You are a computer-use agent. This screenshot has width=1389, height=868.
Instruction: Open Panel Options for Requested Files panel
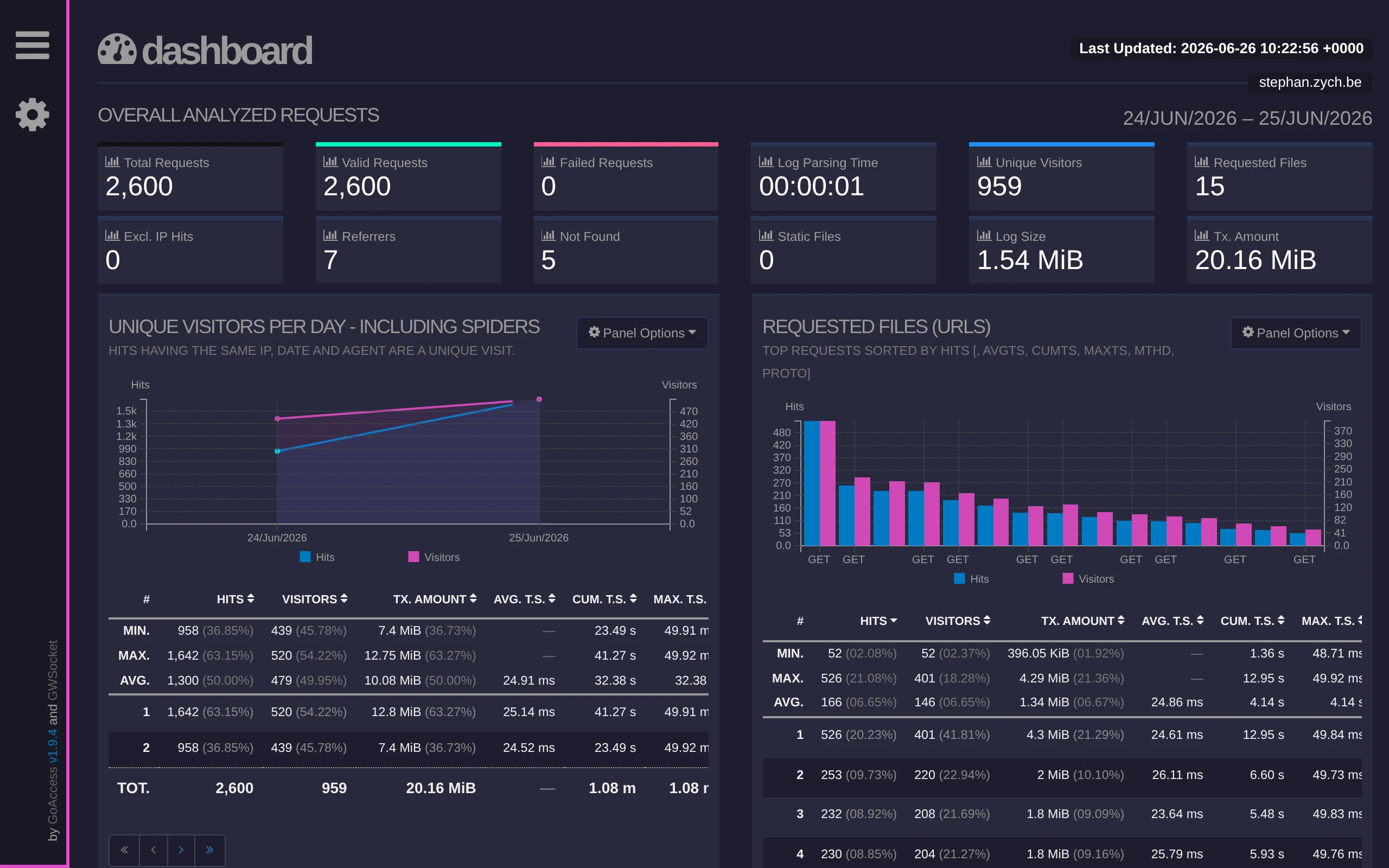pyautogui.click(x=1296, y=333)
